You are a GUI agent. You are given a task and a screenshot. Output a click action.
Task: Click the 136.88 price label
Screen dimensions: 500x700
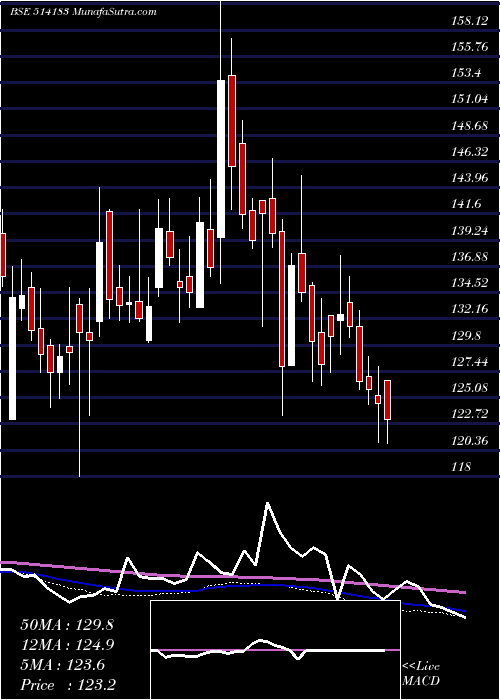tap(470, 257)
